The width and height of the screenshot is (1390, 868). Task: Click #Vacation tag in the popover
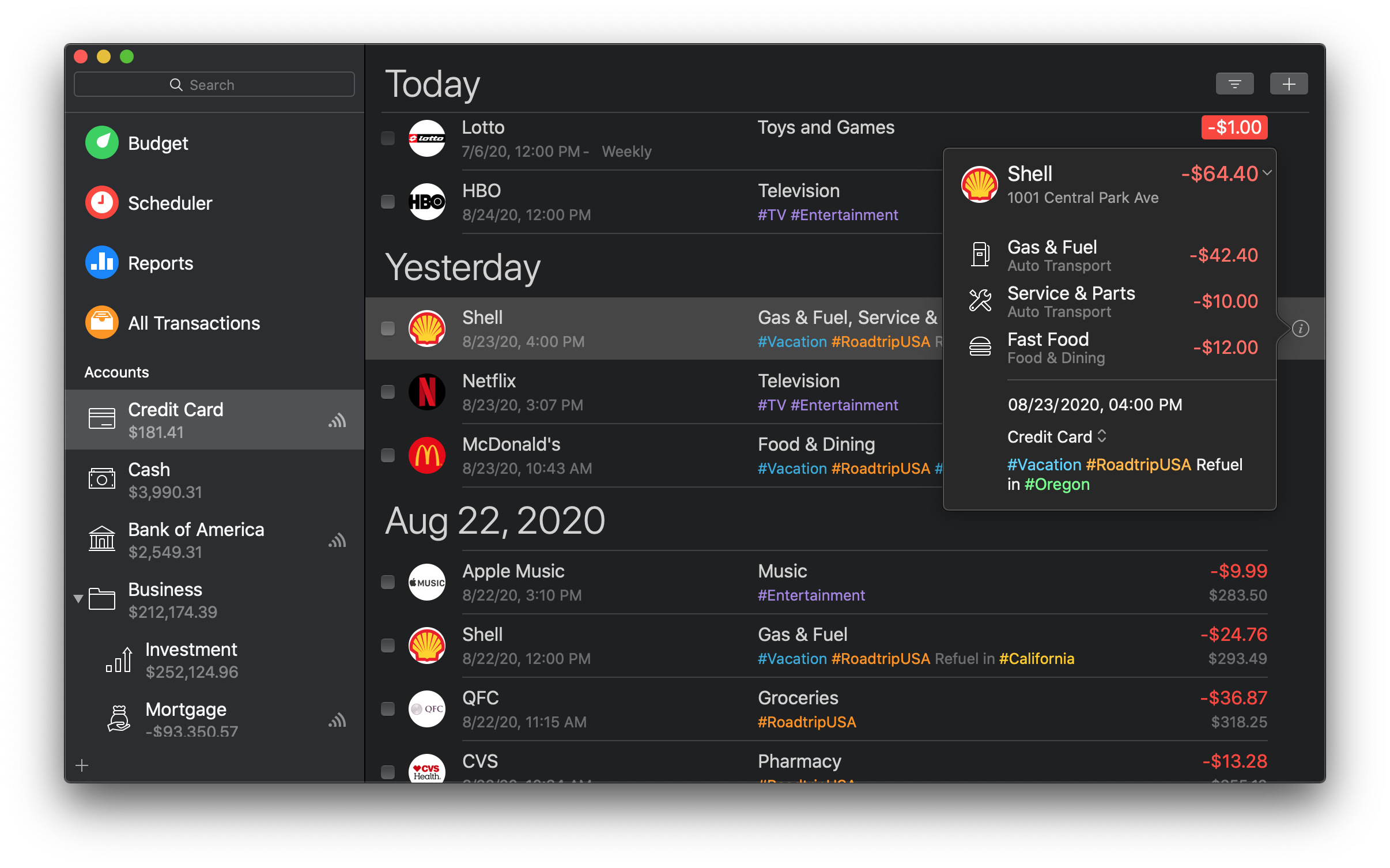[1044, 465]
